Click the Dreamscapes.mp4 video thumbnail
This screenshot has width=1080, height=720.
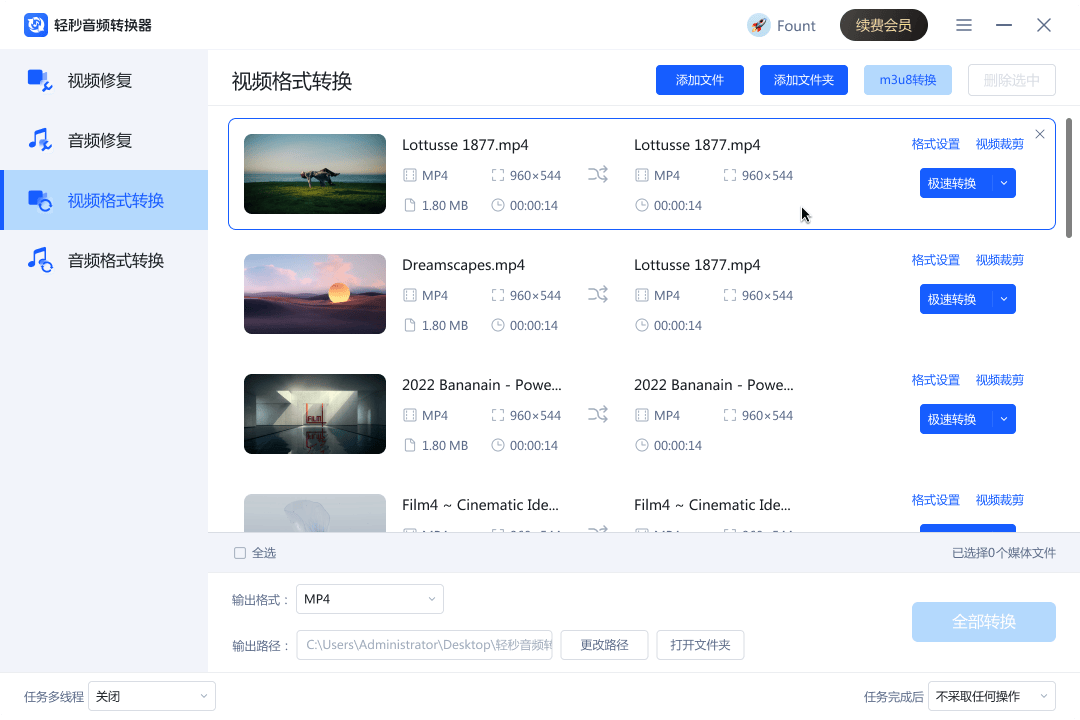click(x=315, y=294)
